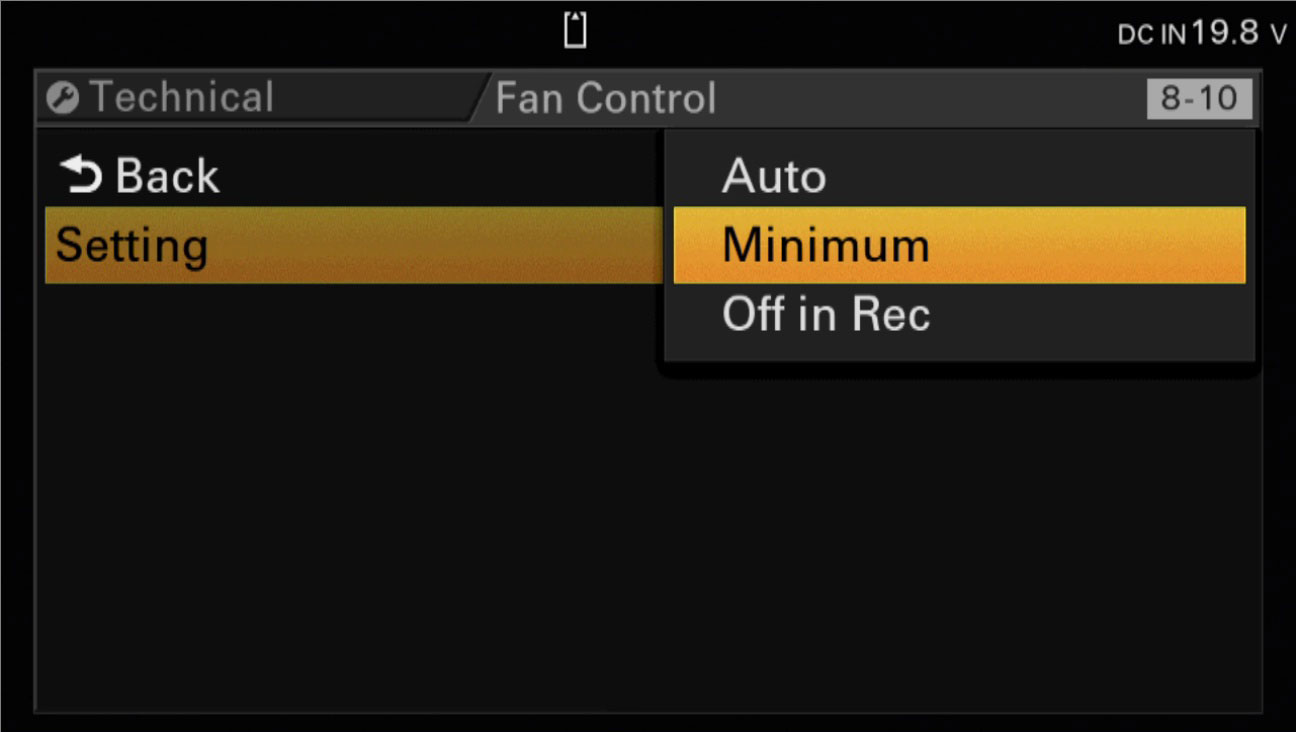Click the wrench icon beside Technical
Screen dimensions: 1296x732
pyautogui.click(x=62, y=99)
